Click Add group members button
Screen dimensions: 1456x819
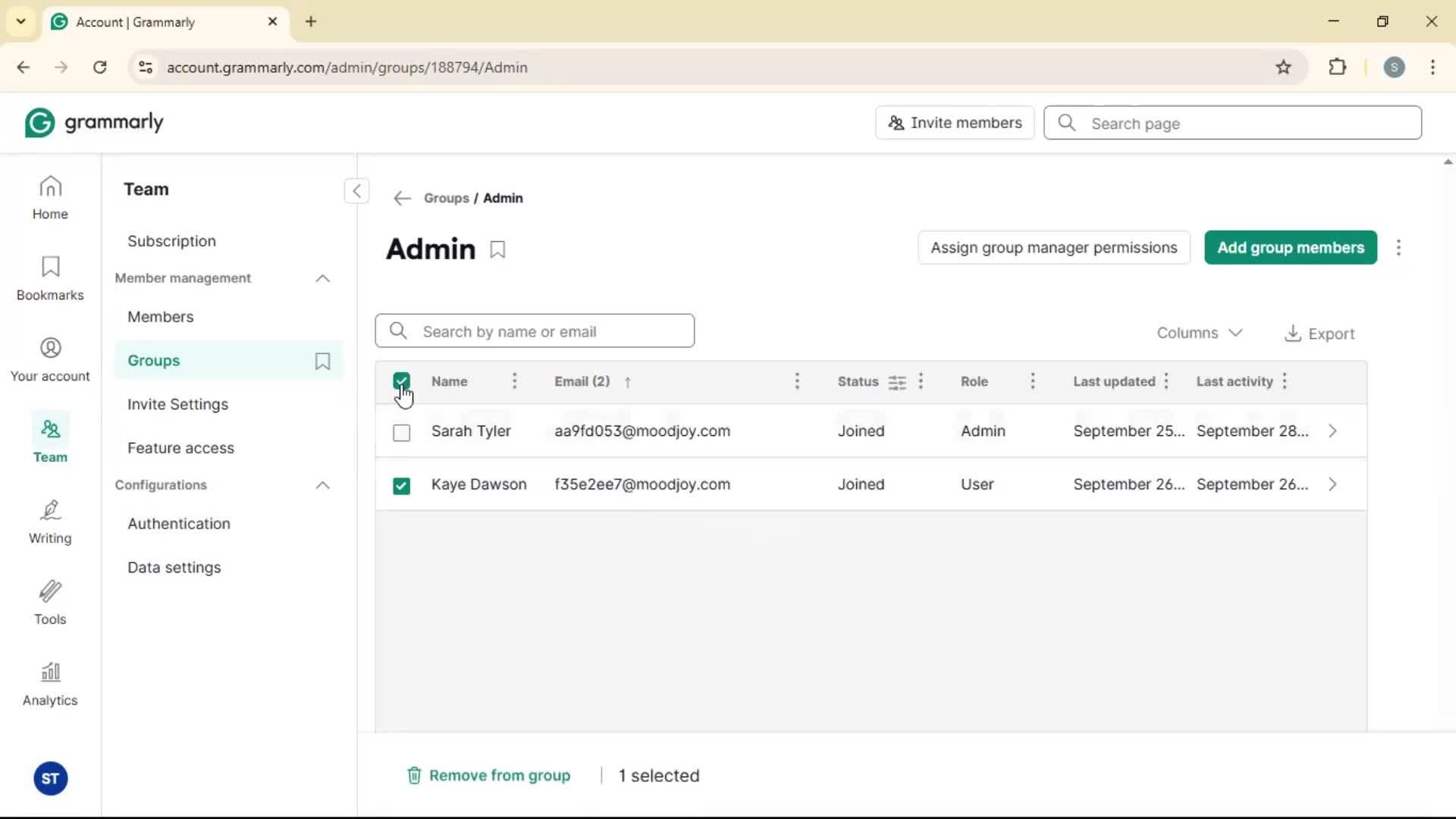(1290, 248)
